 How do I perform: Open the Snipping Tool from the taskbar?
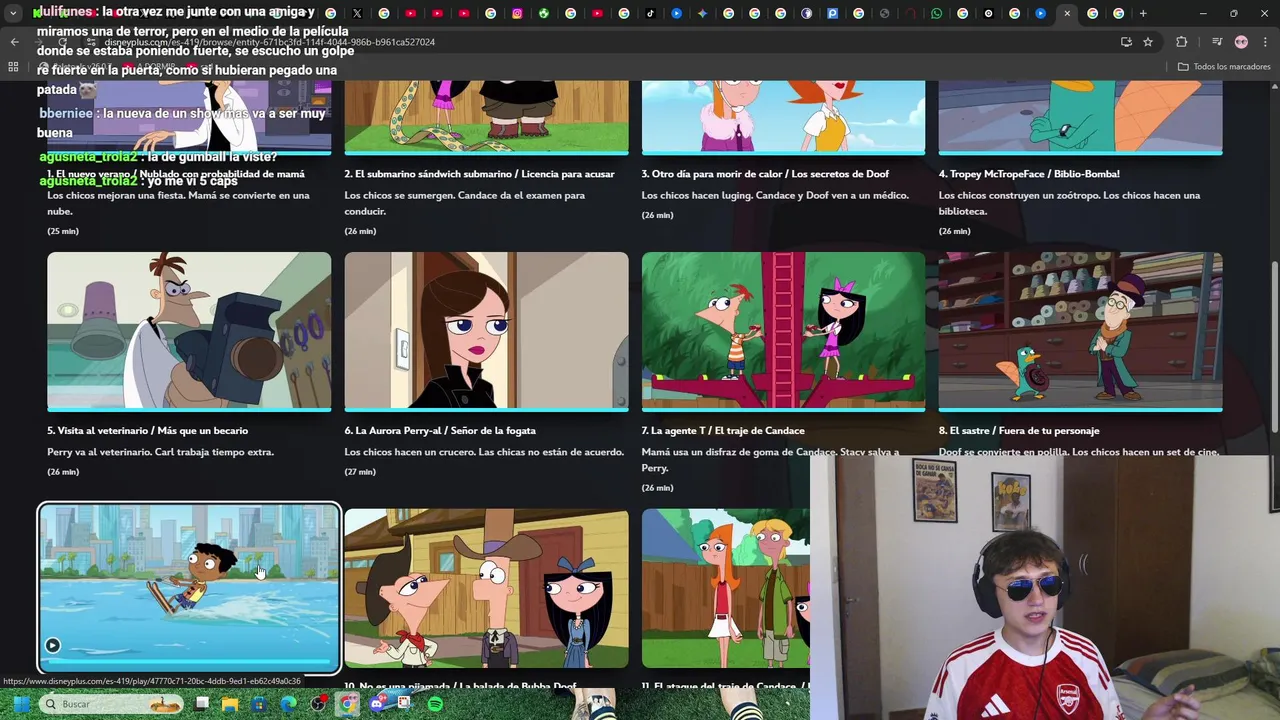point(404,703)
